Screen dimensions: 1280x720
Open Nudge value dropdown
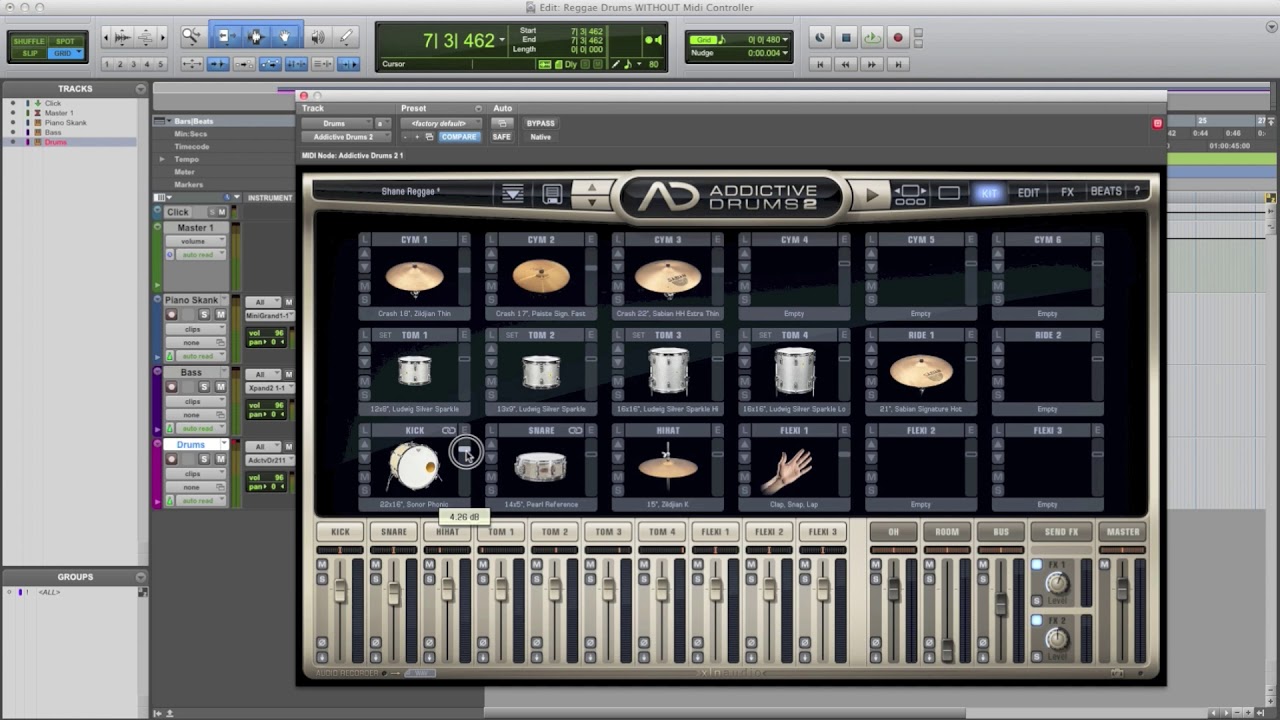(x=785, y=53)
